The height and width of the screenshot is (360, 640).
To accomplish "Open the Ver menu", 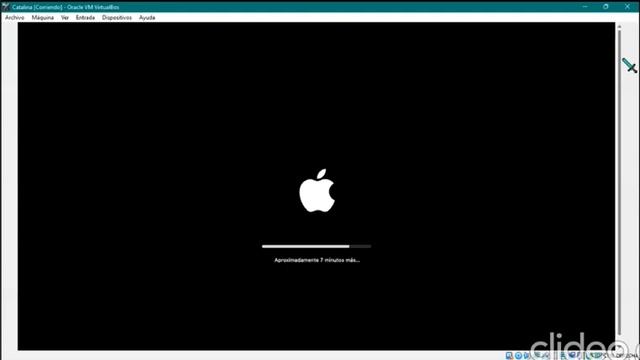I will pos(64,18).
